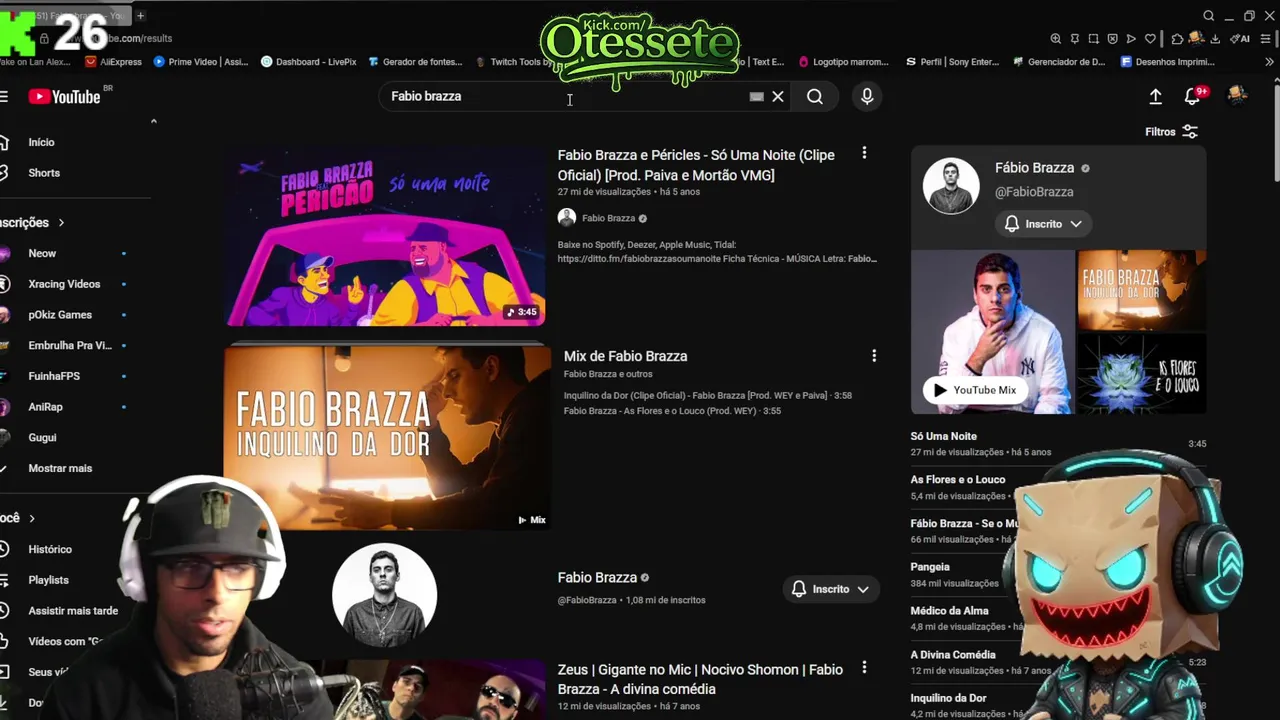The height and width of the screenshot is (720, 1280).
Task: Bookmark page with heart icon
Action: (1151, 38)
